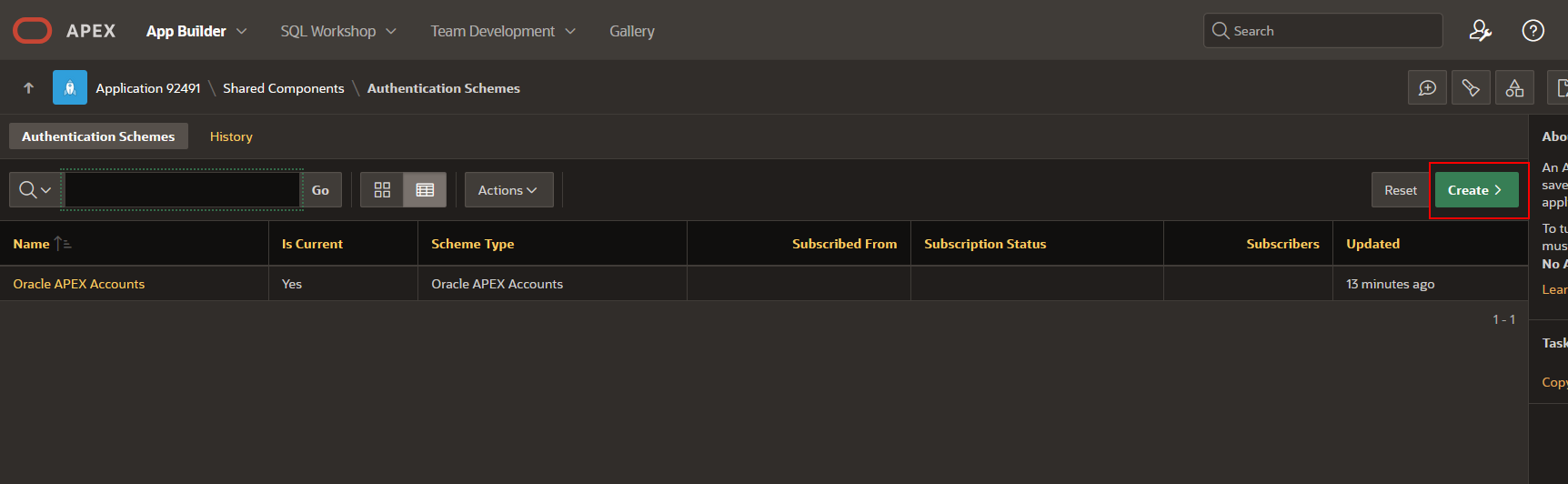Viewport: 1568px width, 484px height.
Task: Open the Shared Components breadcrumb
Action: click(284, 88)
